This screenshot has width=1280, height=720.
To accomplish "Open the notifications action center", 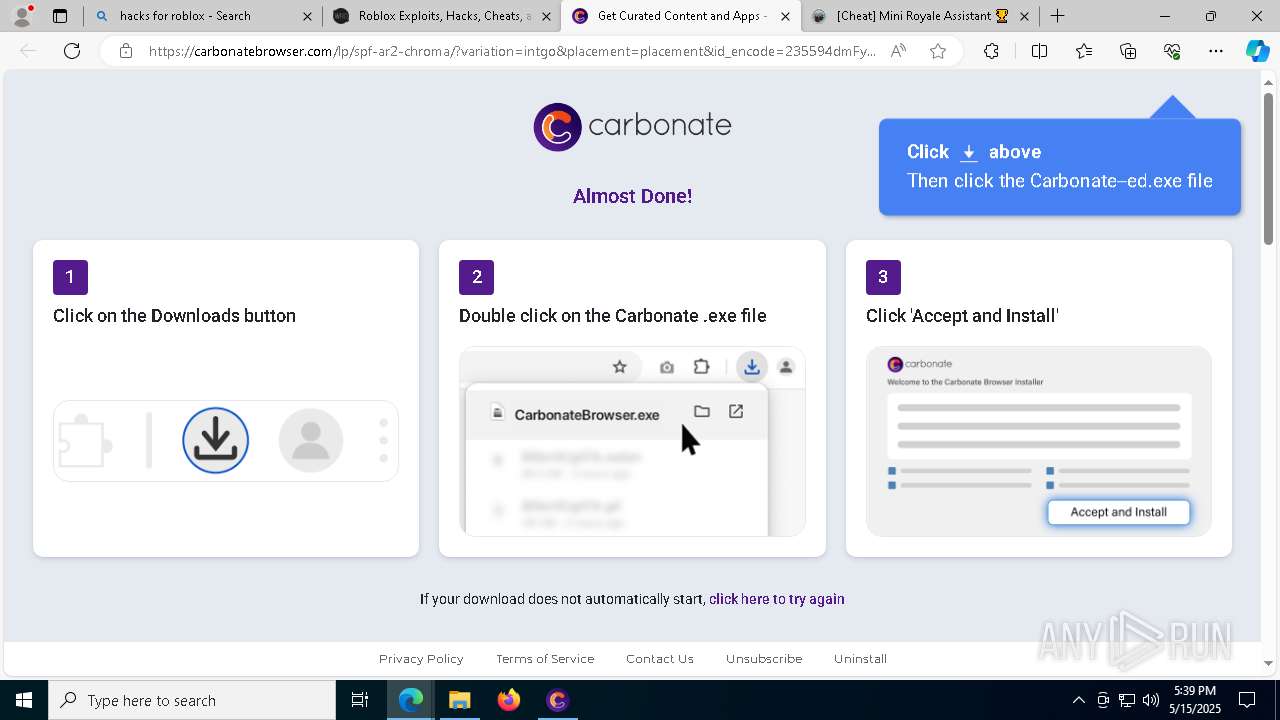I will click(x=1247, y=700).
